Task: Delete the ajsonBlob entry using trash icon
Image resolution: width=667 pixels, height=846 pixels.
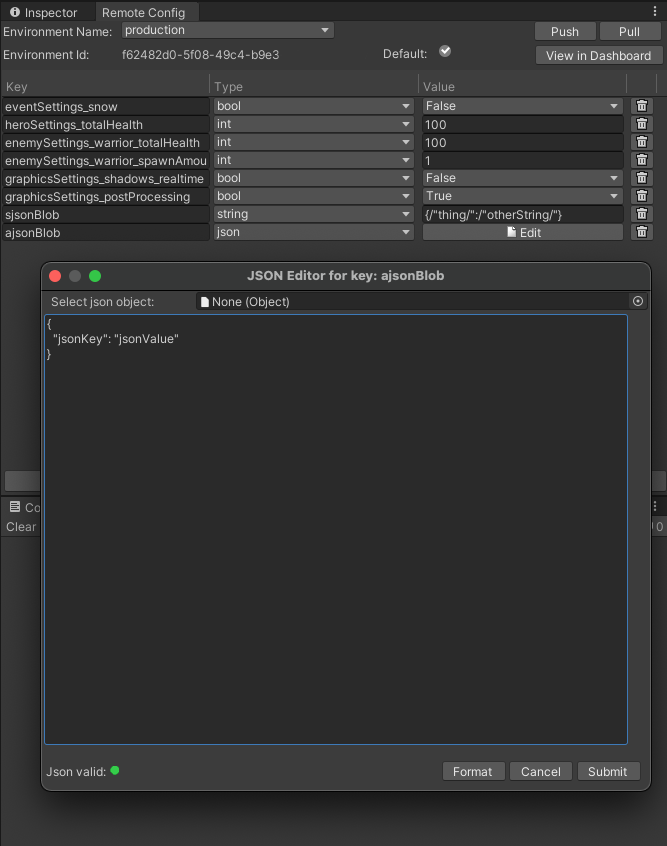Action: pyautogui.click(x=642, y=232)
